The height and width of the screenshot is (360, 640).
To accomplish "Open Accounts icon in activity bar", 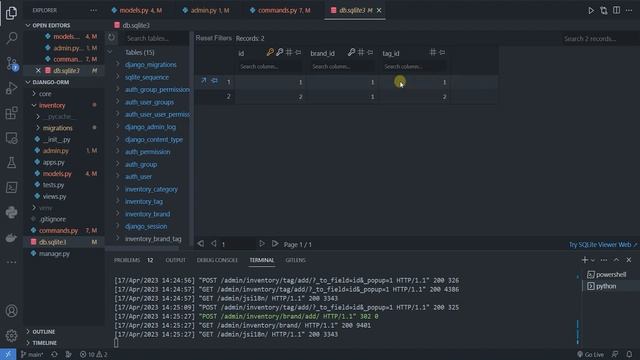I will (x=11, y=311).
